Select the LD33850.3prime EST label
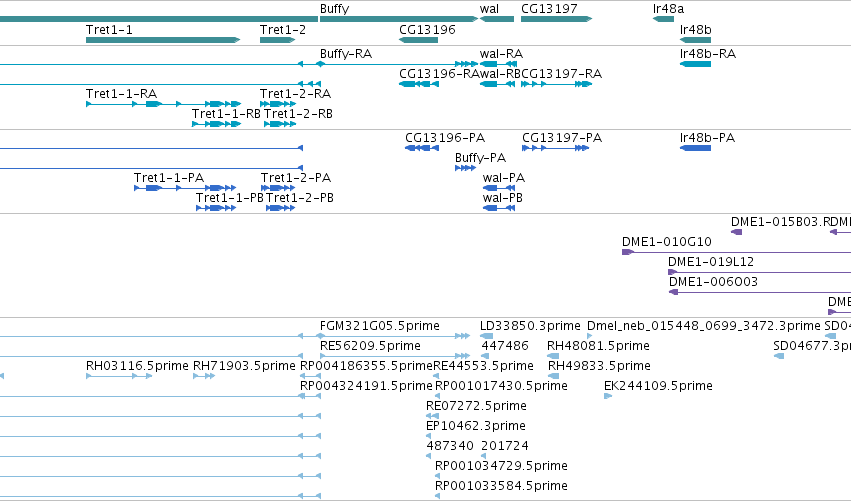This screenshot has height=501, width=851. click(530, 326)
